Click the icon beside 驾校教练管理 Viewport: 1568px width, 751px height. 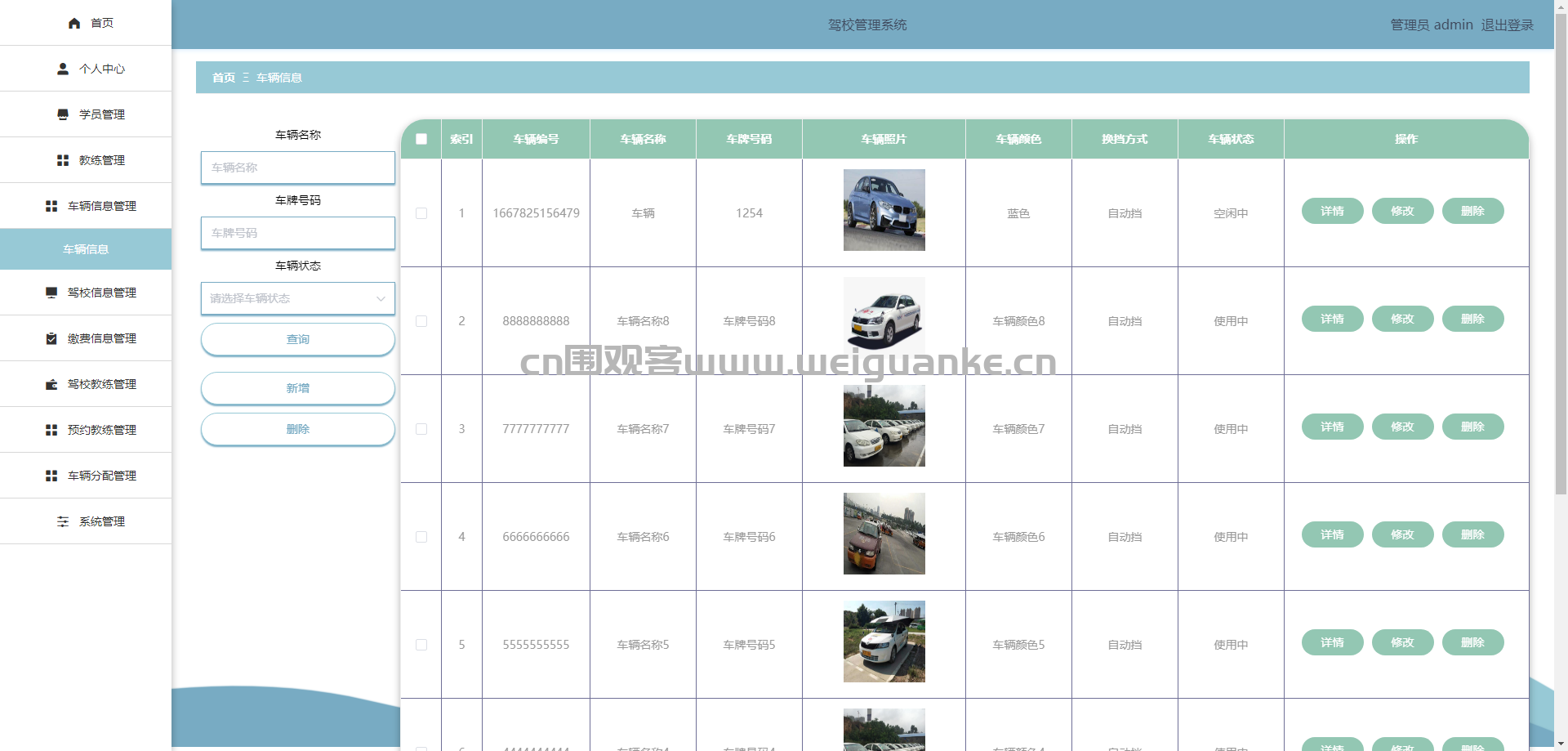(51, 384)
